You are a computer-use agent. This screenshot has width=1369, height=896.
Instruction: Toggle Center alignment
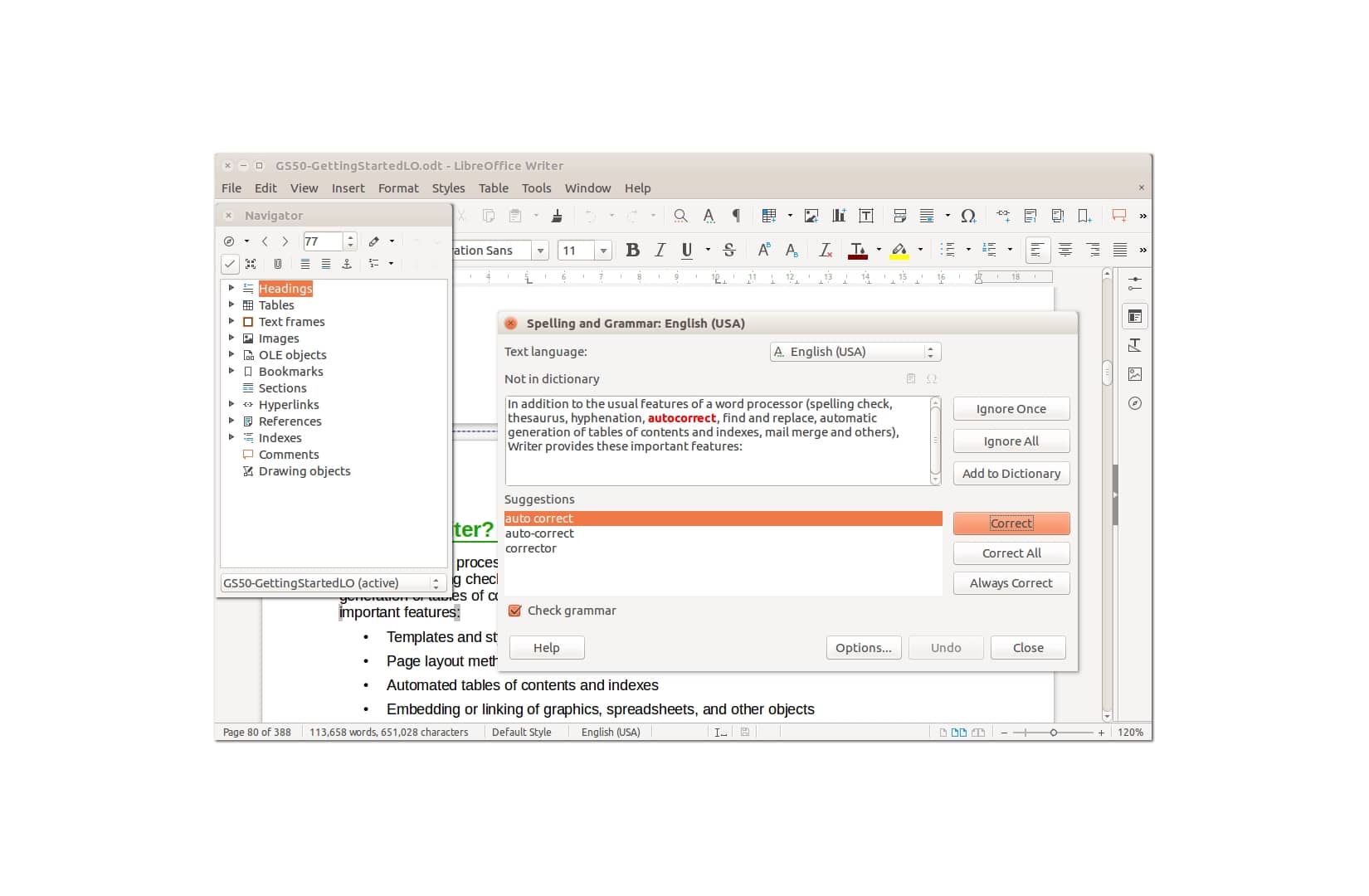(x=1065, y=250)
